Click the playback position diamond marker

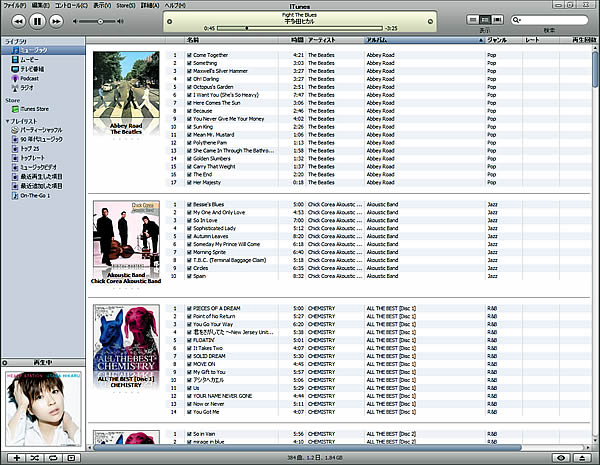pos(247,28)
